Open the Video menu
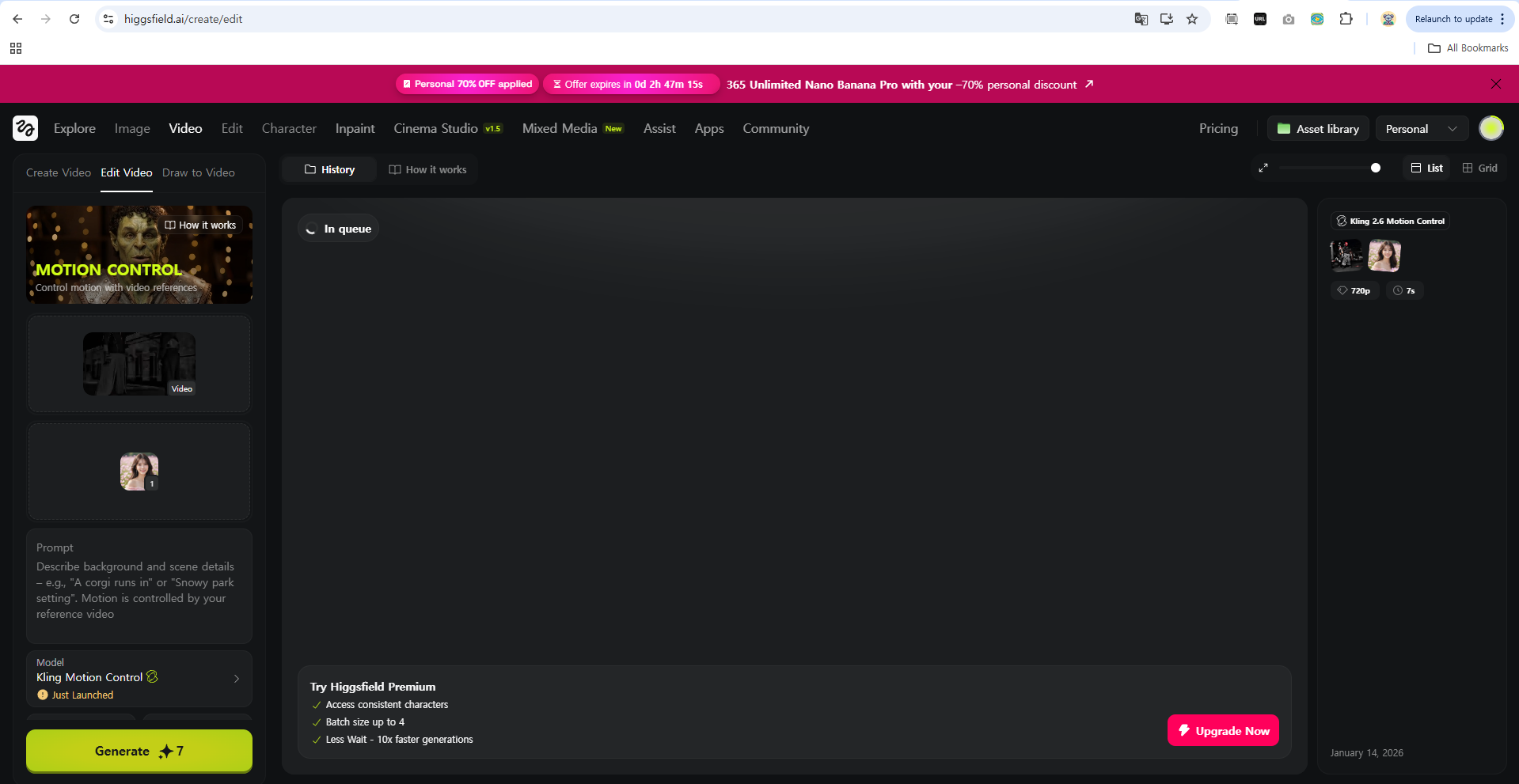The image size is (1519, 784). point(185,128)
